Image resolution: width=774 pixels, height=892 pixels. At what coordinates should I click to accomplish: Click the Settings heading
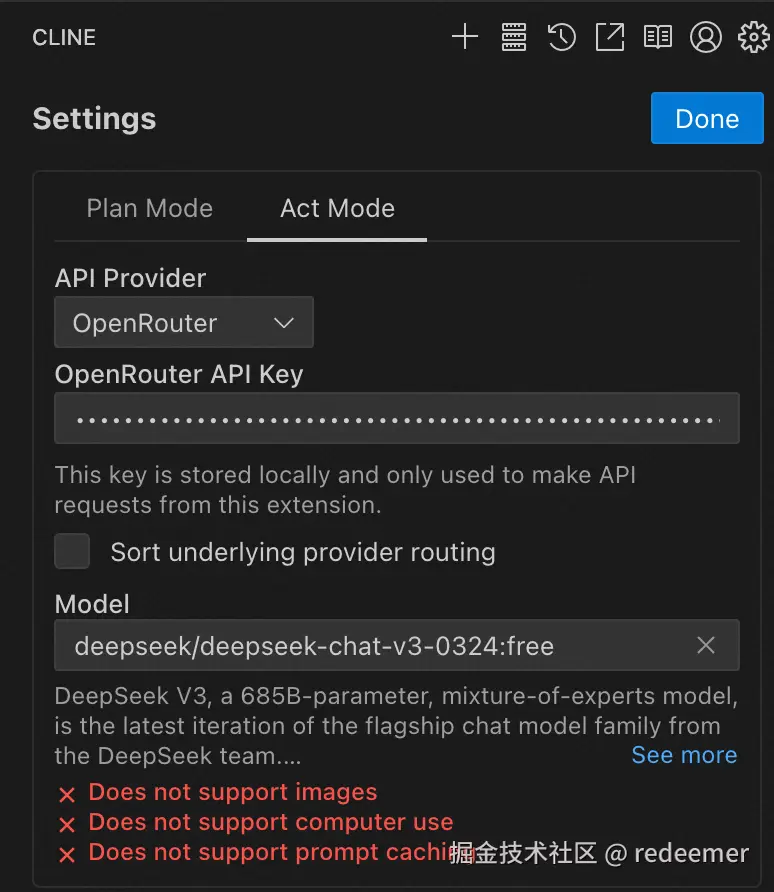click(x=94, y=119)
